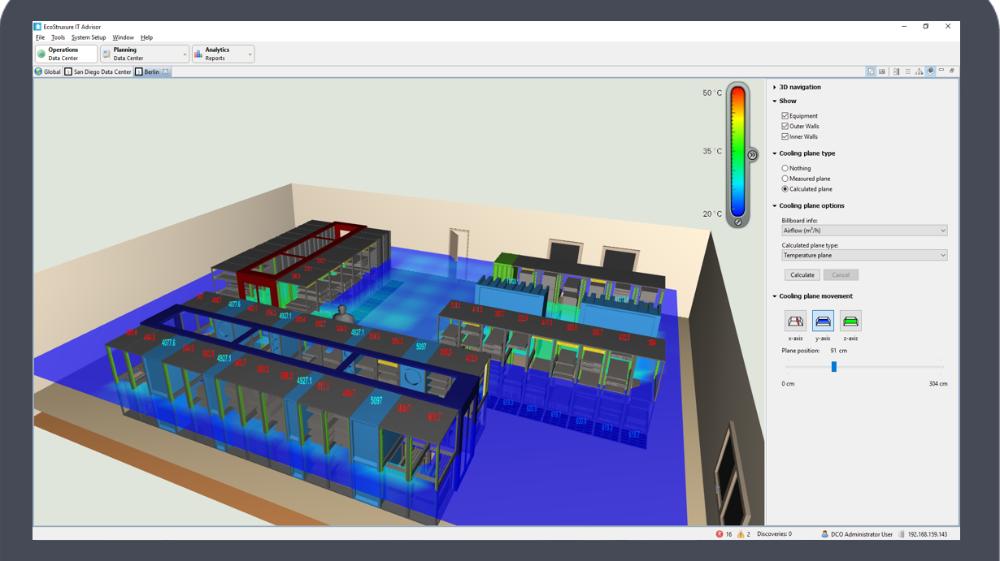This screenshot has width=1000, height=561.
Task: Uncheck the Outer Walls checkbox
Action: click(785, 126)
